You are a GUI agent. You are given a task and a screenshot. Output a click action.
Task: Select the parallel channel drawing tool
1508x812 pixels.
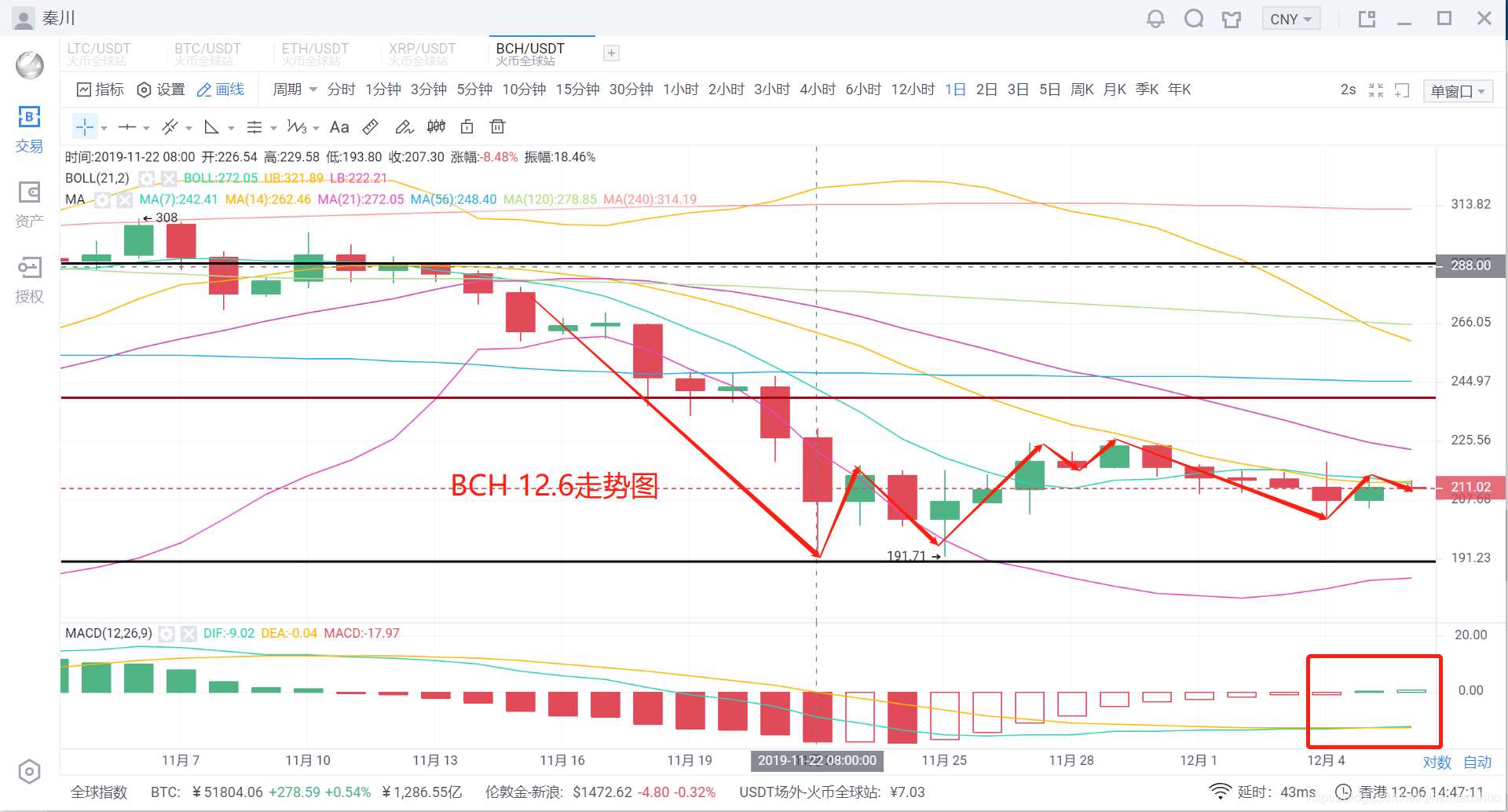point(170,126)
